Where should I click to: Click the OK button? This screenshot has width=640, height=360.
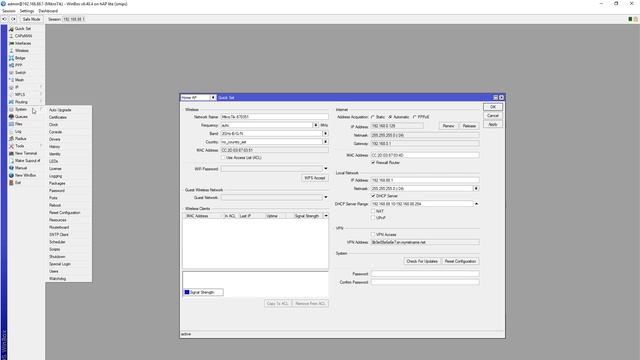click(x=493, y=107)
